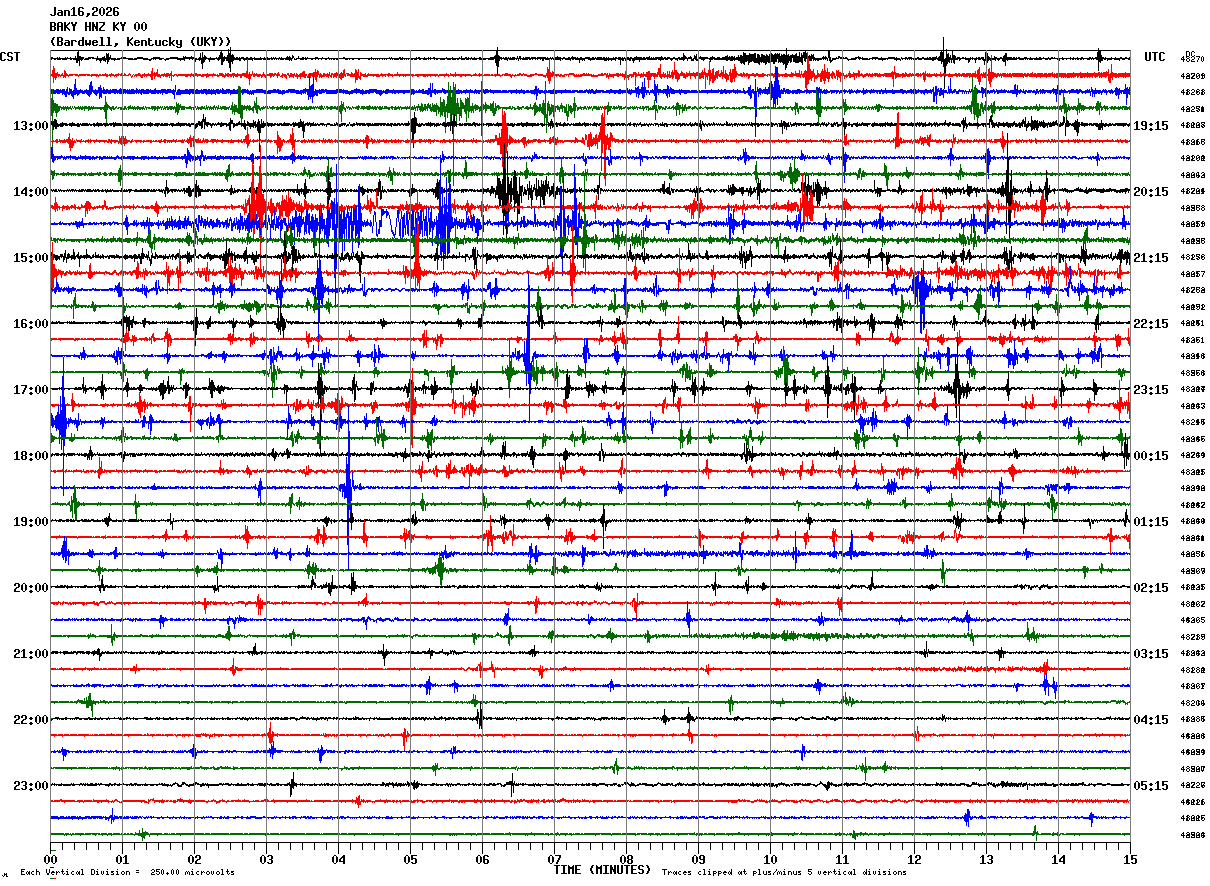This screenshot has width=1210, height=886.
Task: Click the 21:15 UTC time label
Action: pyautogui.click(x=1151, y=258)
